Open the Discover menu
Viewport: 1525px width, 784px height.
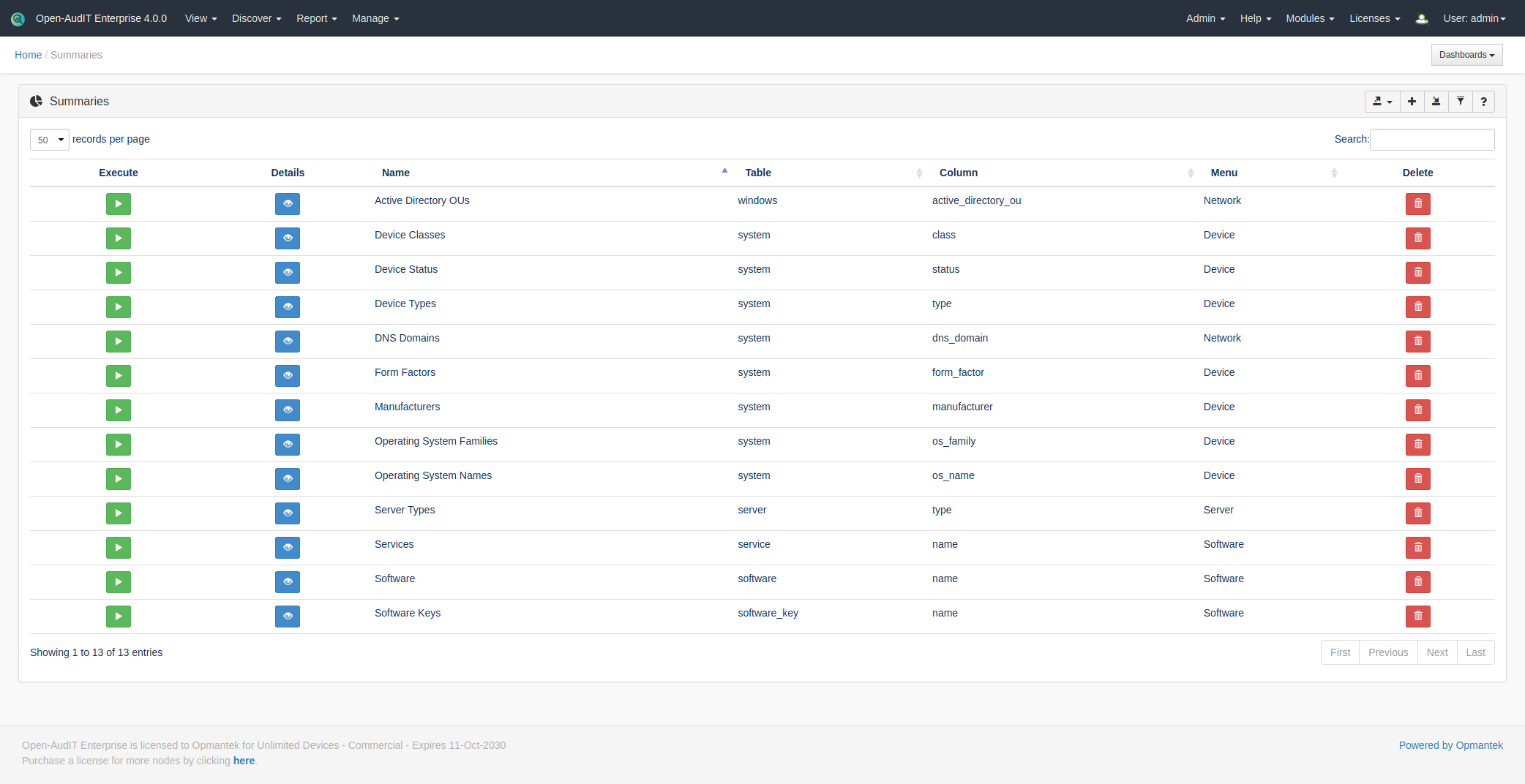click(x=256, y=18)
